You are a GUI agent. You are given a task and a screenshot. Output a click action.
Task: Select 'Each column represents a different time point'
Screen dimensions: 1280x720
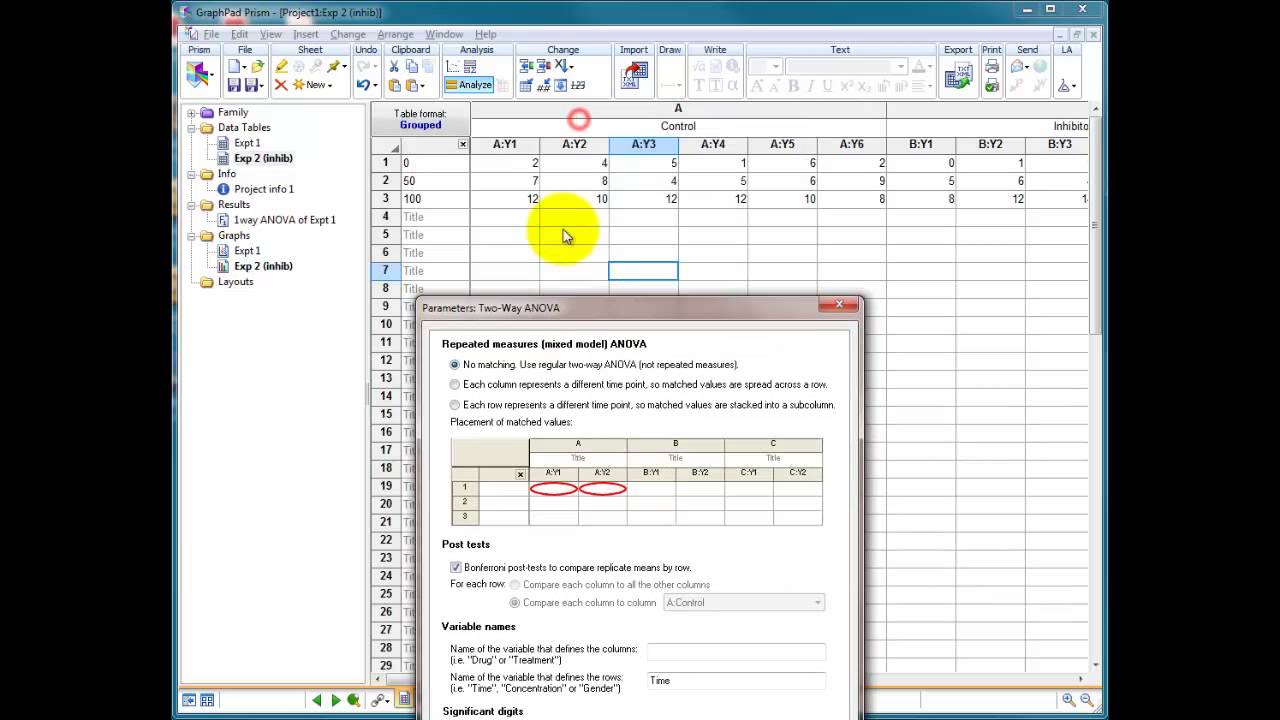(455, 385)
